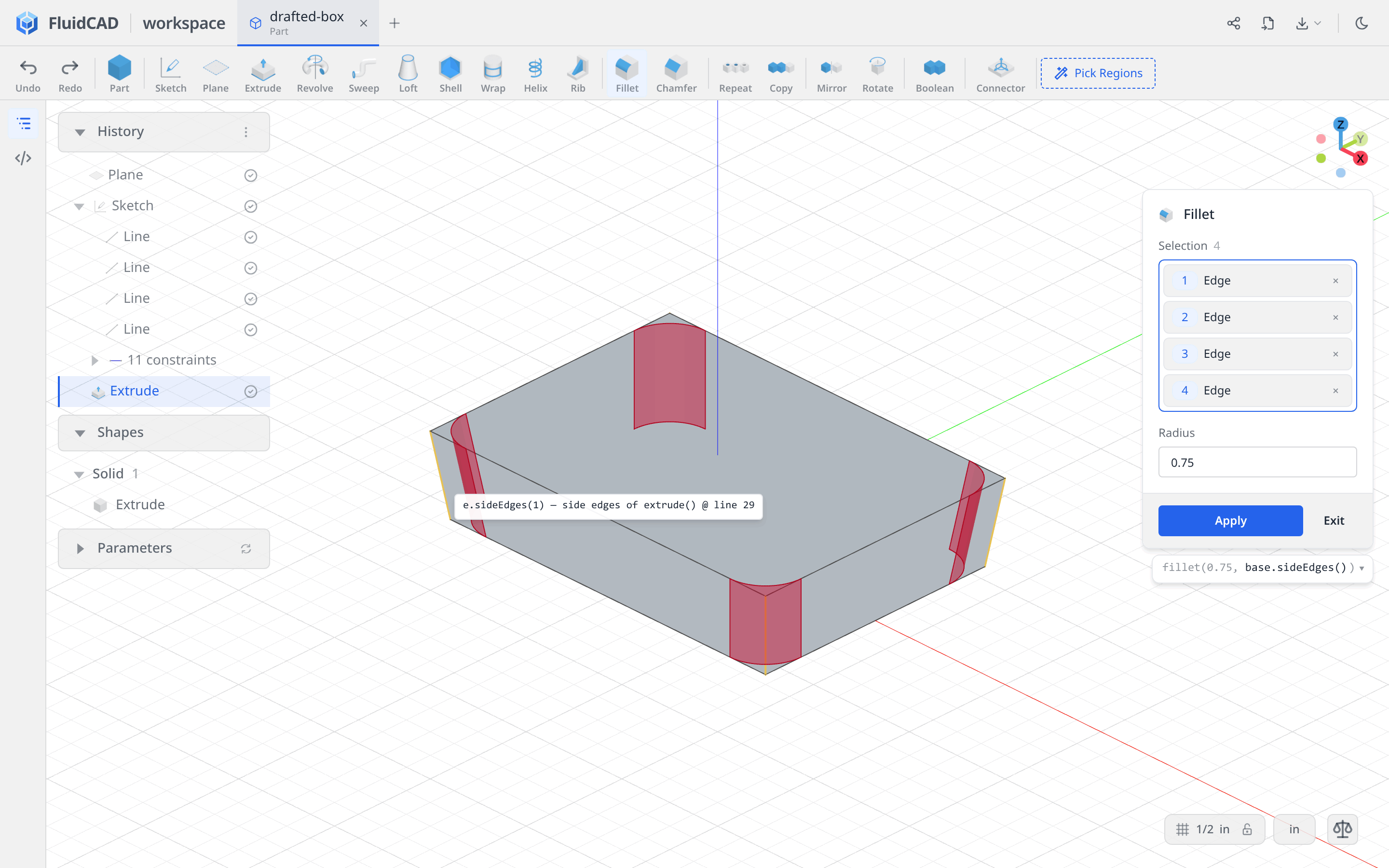Toggle the grid snap lock icon

coord(1247,829)
